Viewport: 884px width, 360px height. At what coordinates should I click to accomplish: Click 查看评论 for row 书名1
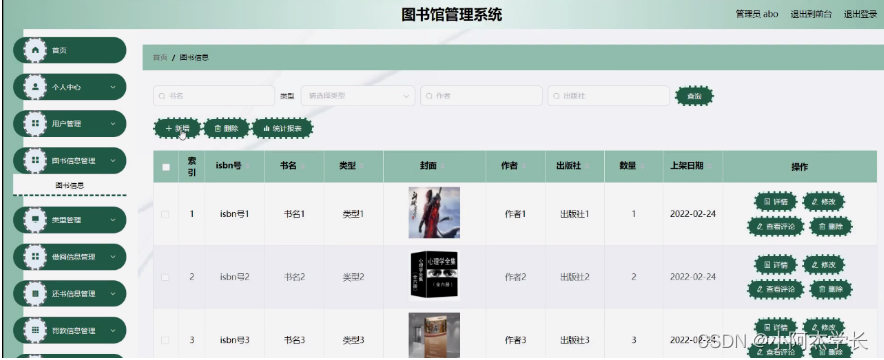click(x=776, y=226)
